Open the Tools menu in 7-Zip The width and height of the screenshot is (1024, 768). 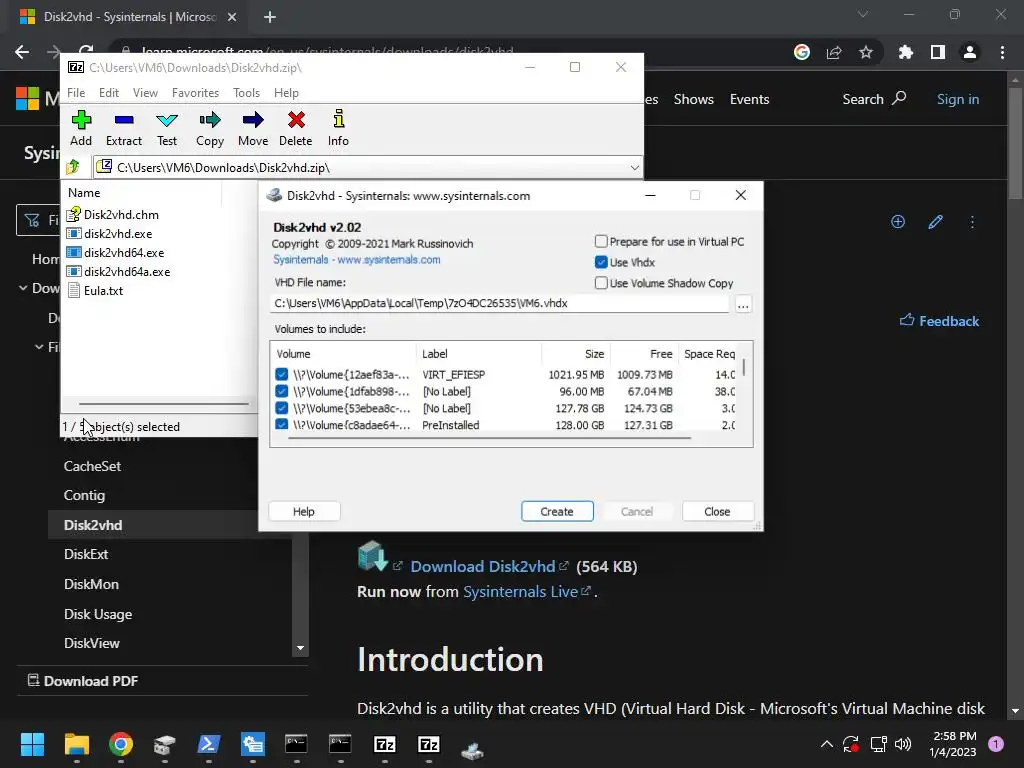click(x=246, y=93)
